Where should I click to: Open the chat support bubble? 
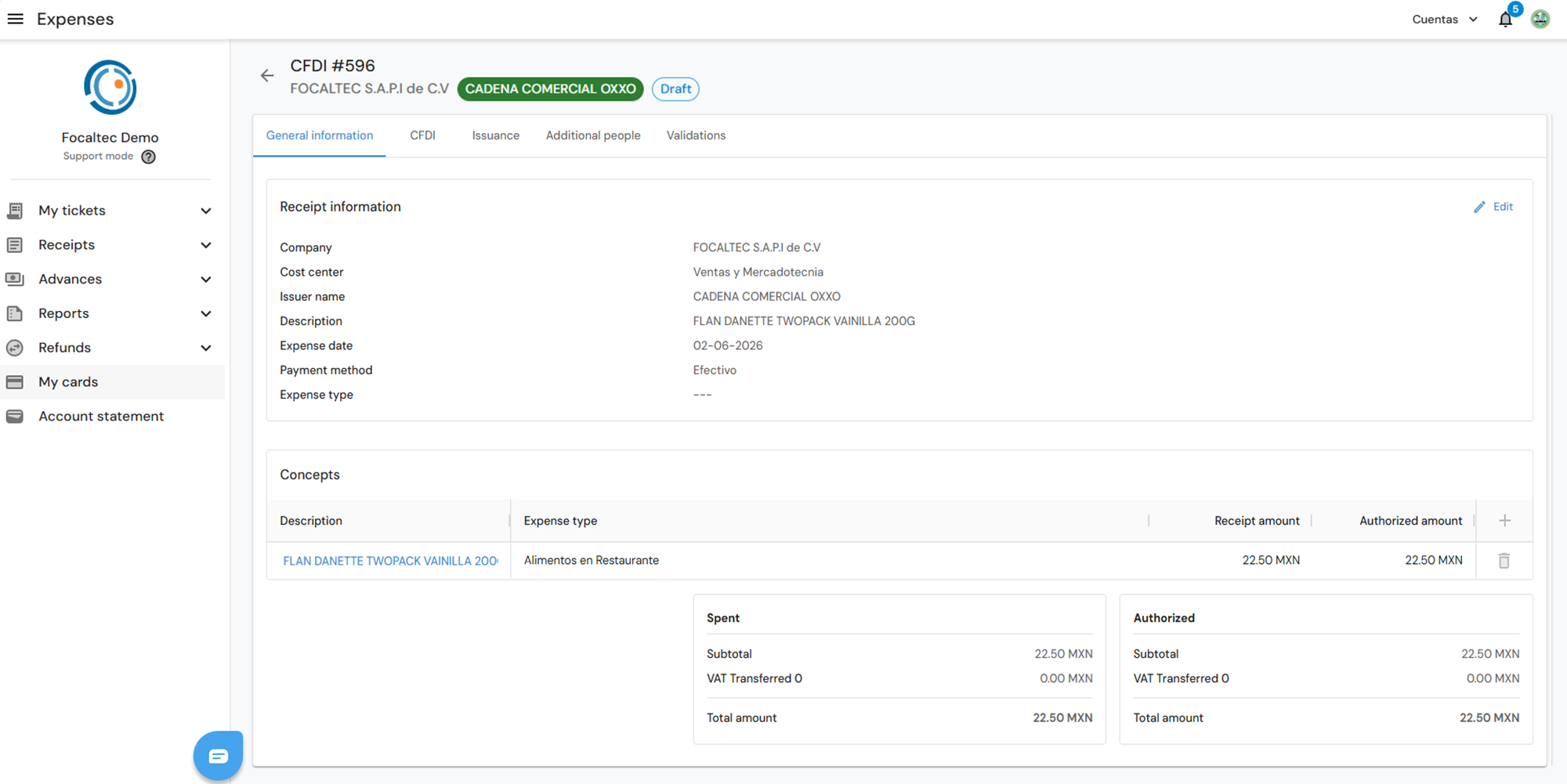(218, 756)
